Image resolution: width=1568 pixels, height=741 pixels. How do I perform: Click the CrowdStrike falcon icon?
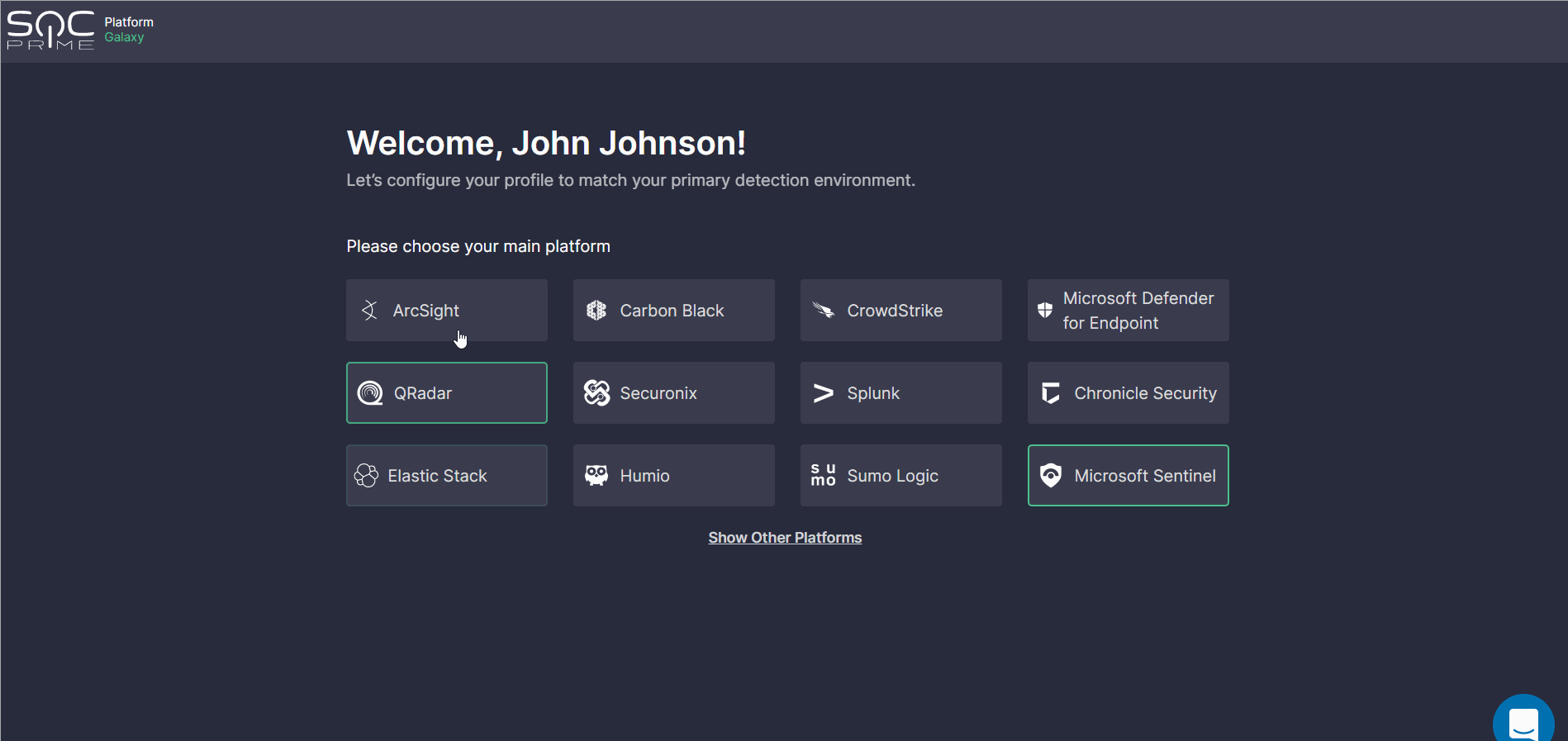(823, 311)
